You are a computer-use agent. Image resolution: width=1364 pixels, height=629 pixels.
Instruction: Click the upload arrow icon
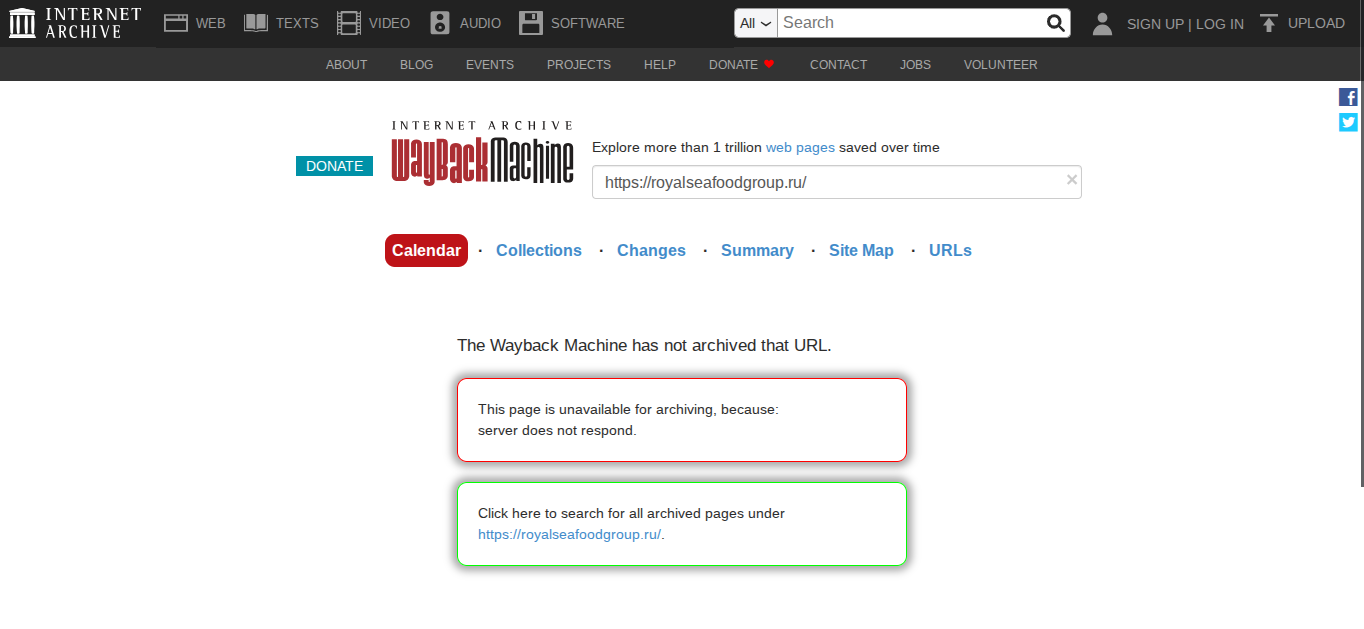point(1268,23)
